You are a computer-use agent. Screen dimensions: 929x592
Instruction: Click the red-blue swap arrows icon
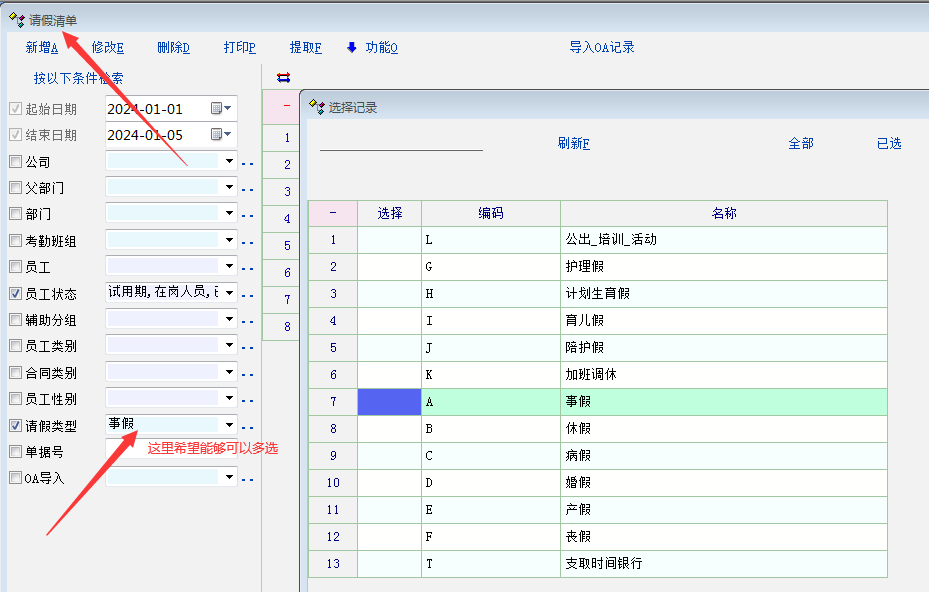coord(283,77)
